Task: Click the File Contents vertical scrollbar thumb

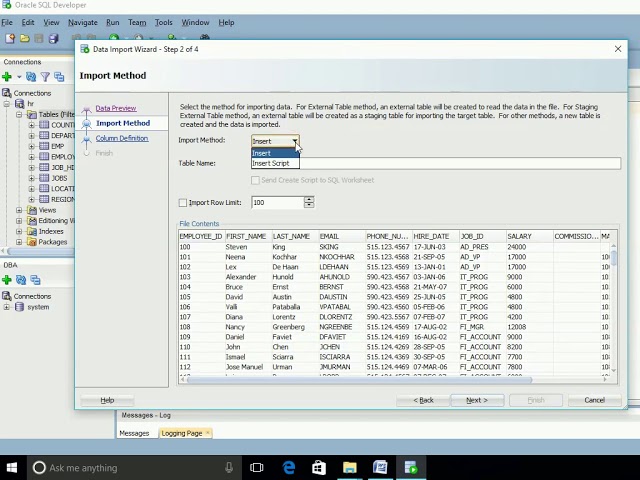Action: click(613, 258)
